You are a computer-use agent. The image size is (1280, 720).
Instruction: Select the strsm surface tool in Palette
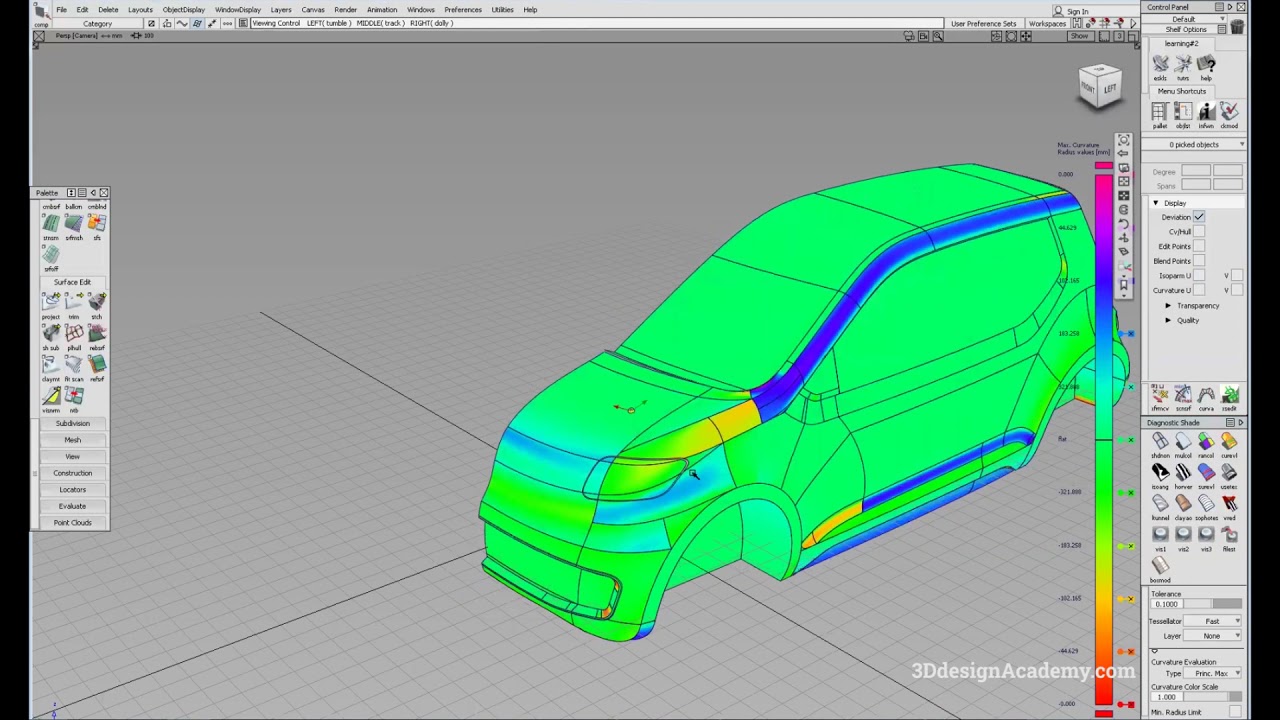51,223
